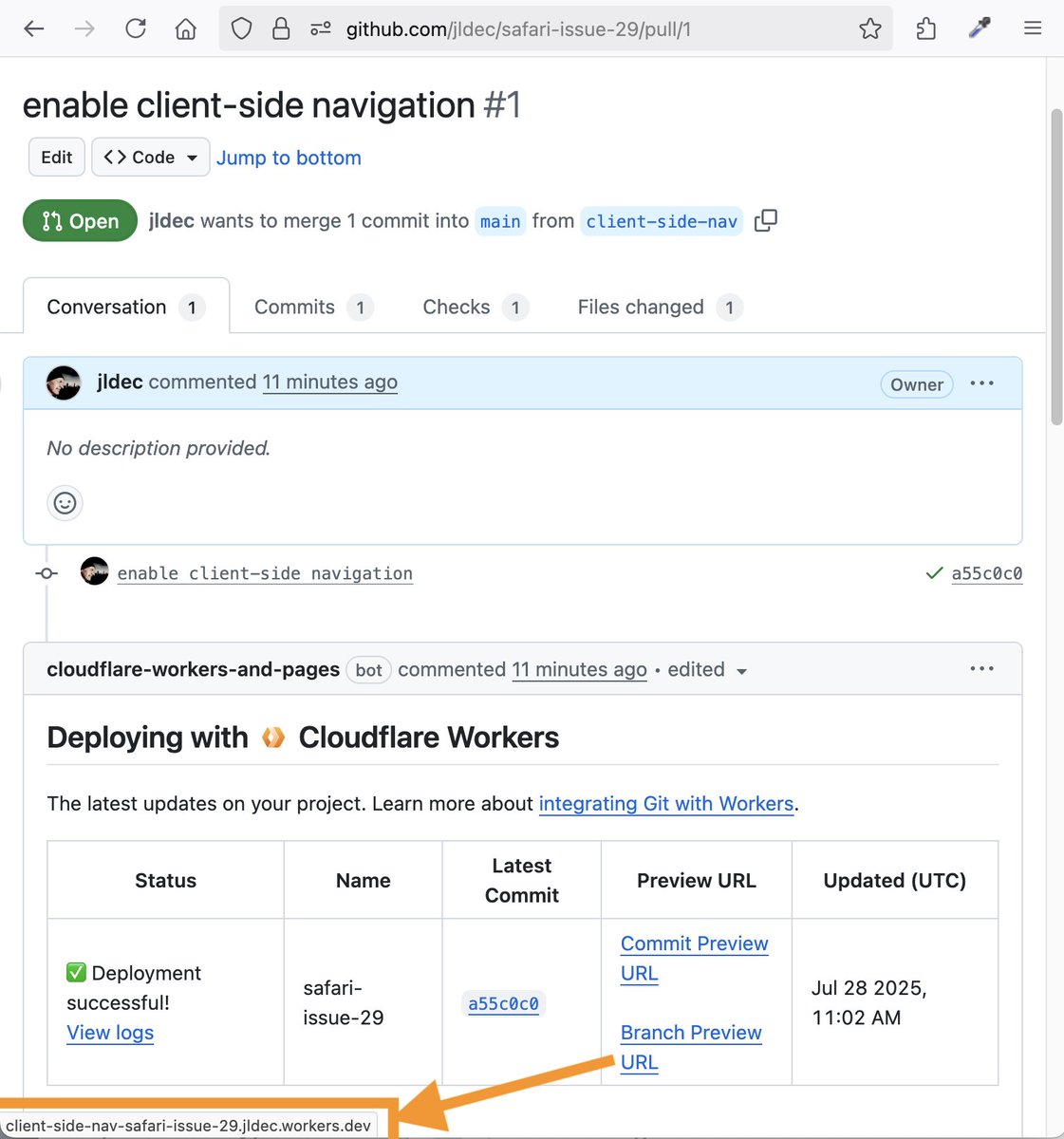Click the No description provided text
This screenshot has height=1139, width=1064.
tap(159, 448)
